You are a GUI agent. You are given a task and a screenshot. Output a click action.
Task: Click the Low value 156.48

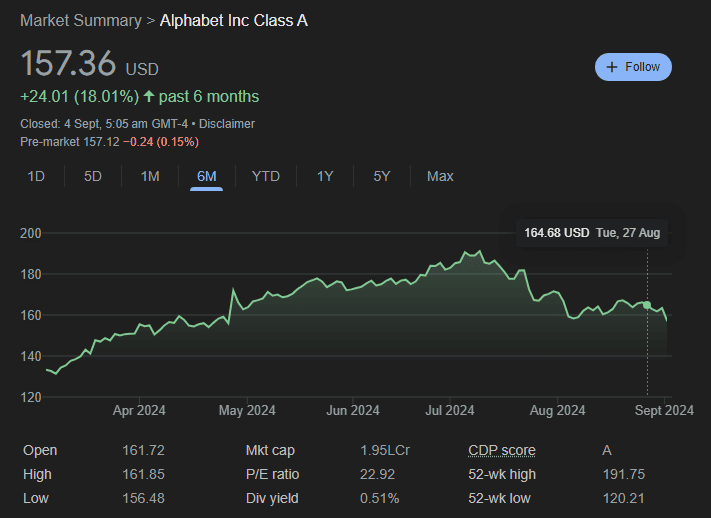143,498
